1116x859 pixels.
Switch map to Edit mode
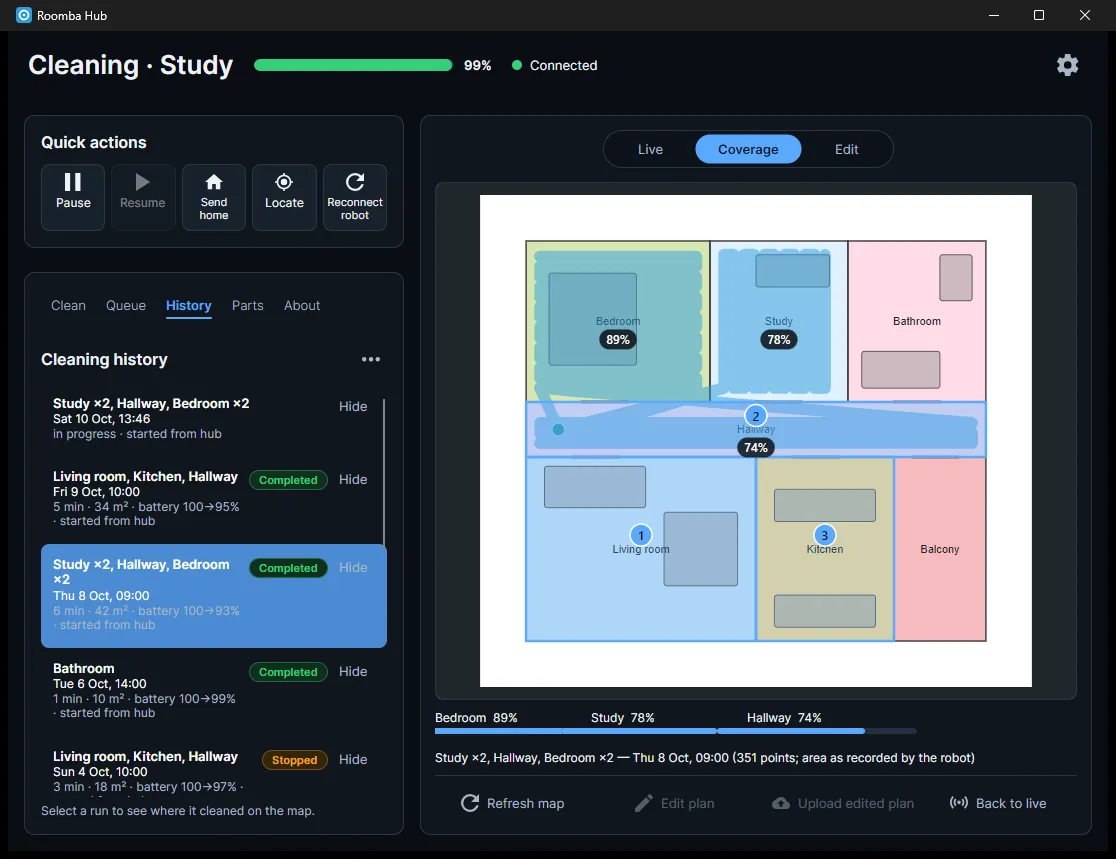tap(846, 149)
